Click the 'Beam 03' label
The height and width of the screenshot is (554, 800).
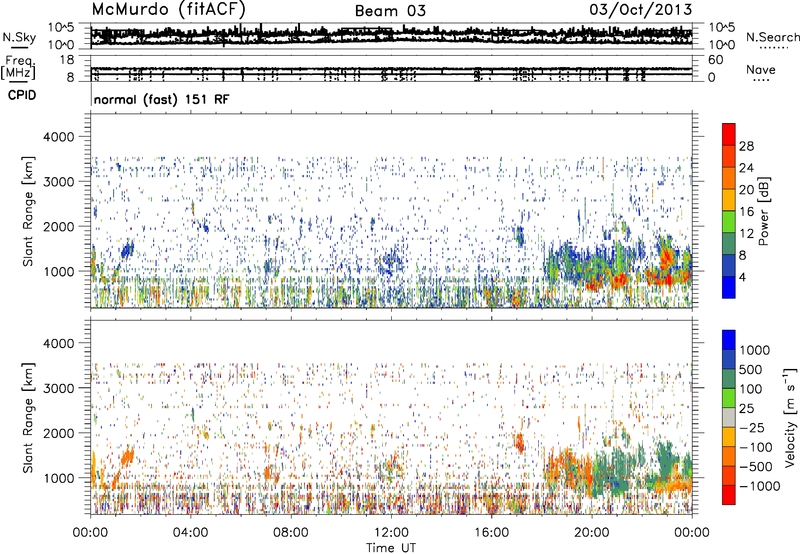tap(390, 11)
